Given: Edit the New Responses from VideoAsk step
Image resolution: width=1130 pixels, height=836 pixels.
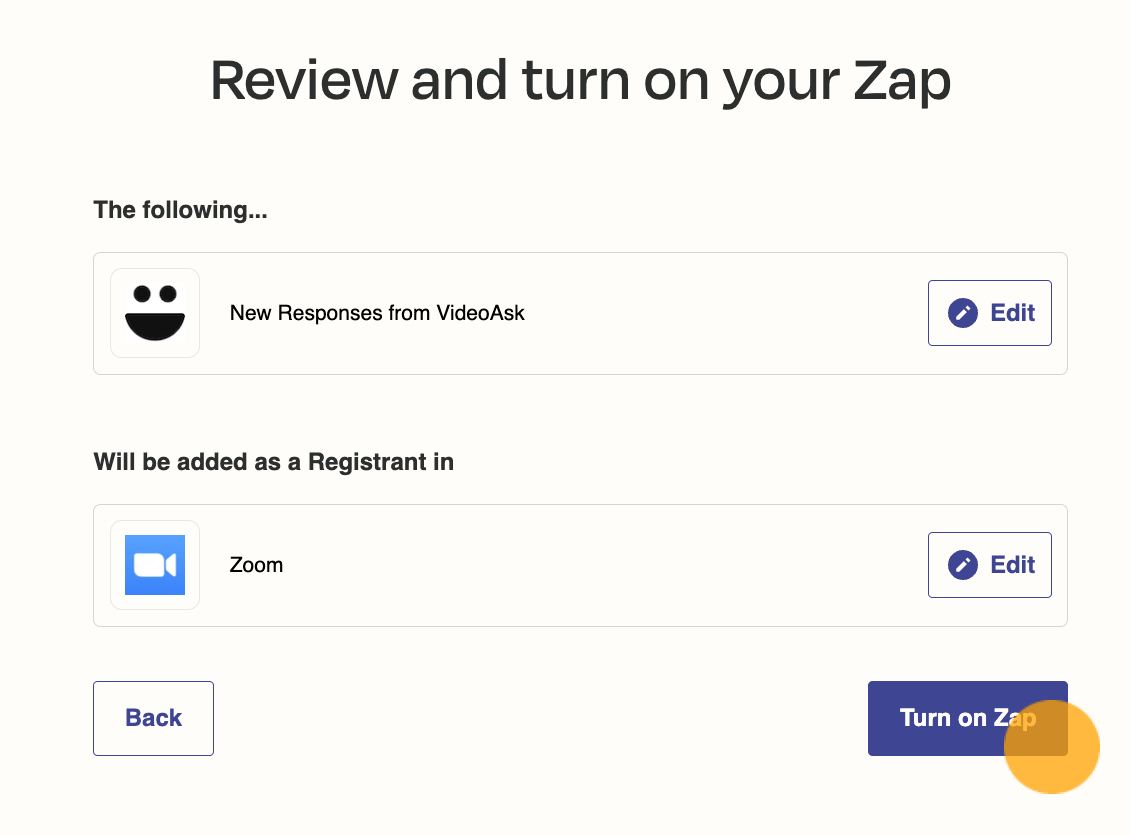Looking at the screenshot, I should pos(989,313).
